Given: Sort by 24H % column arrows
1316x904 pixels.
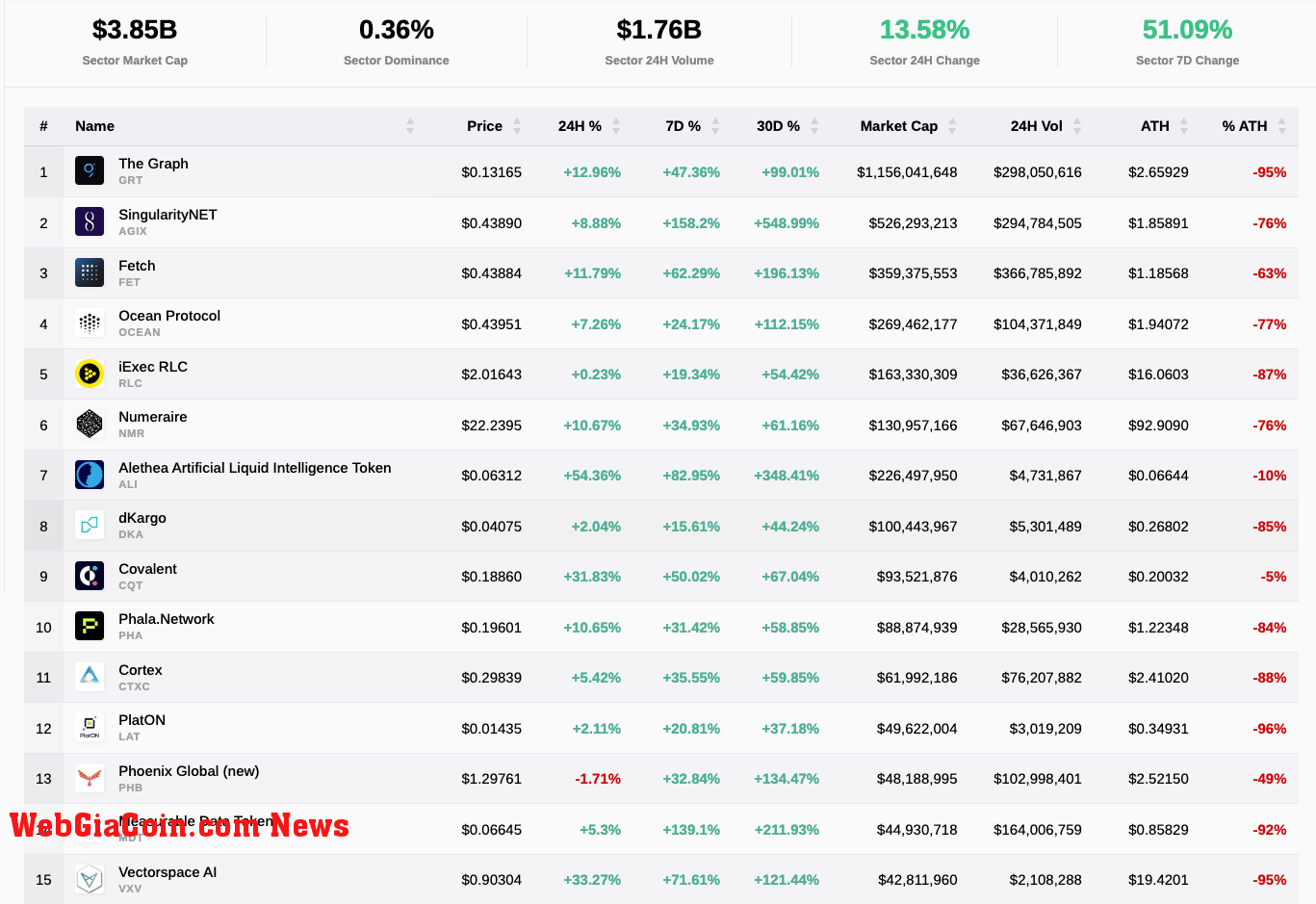Looking at the screenshot, I should (x=616, y=126).
